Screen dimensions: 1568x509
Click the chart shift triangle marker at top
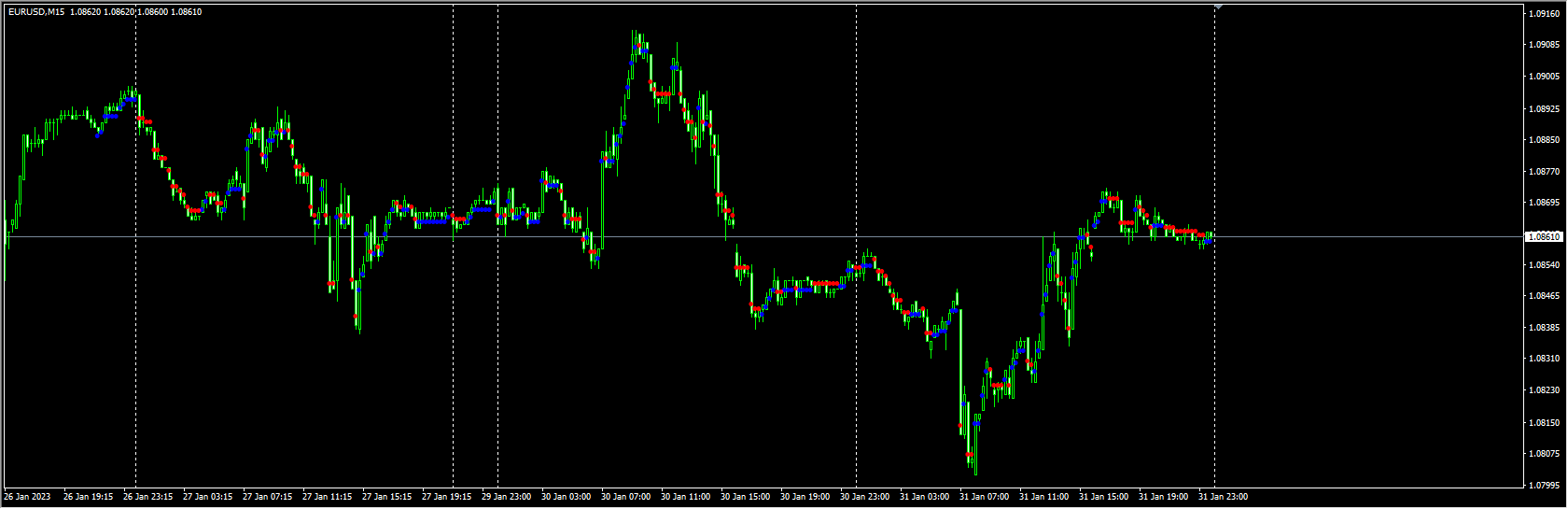1218,7
